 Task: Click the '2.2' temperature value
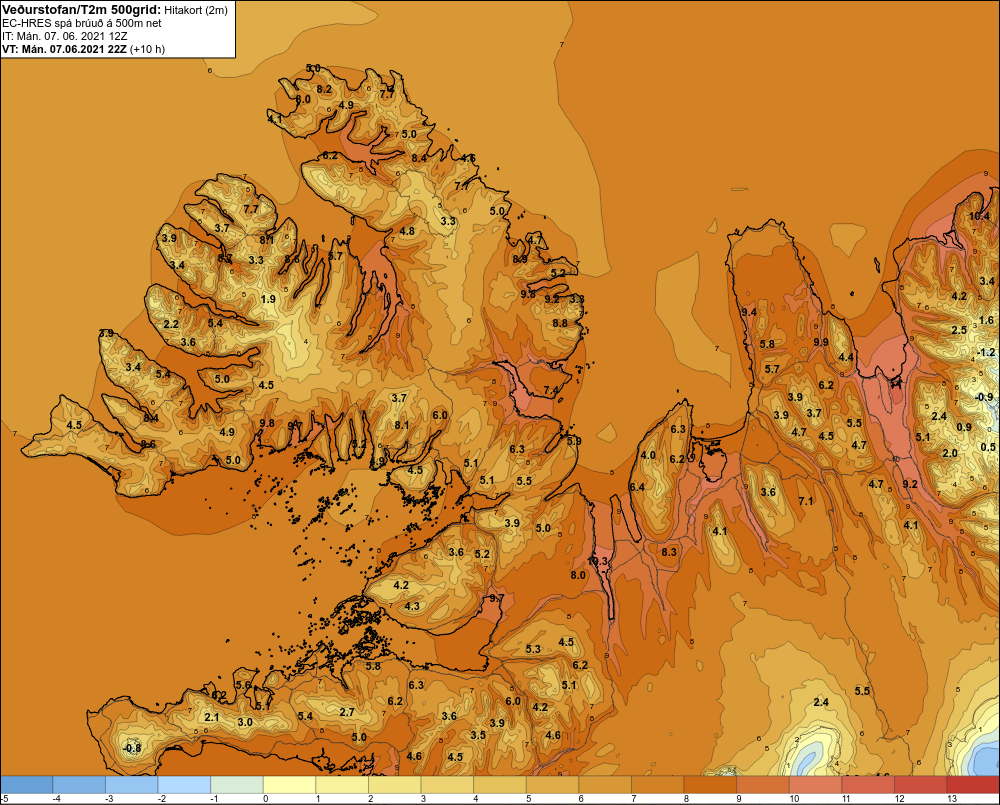point(171,324)
